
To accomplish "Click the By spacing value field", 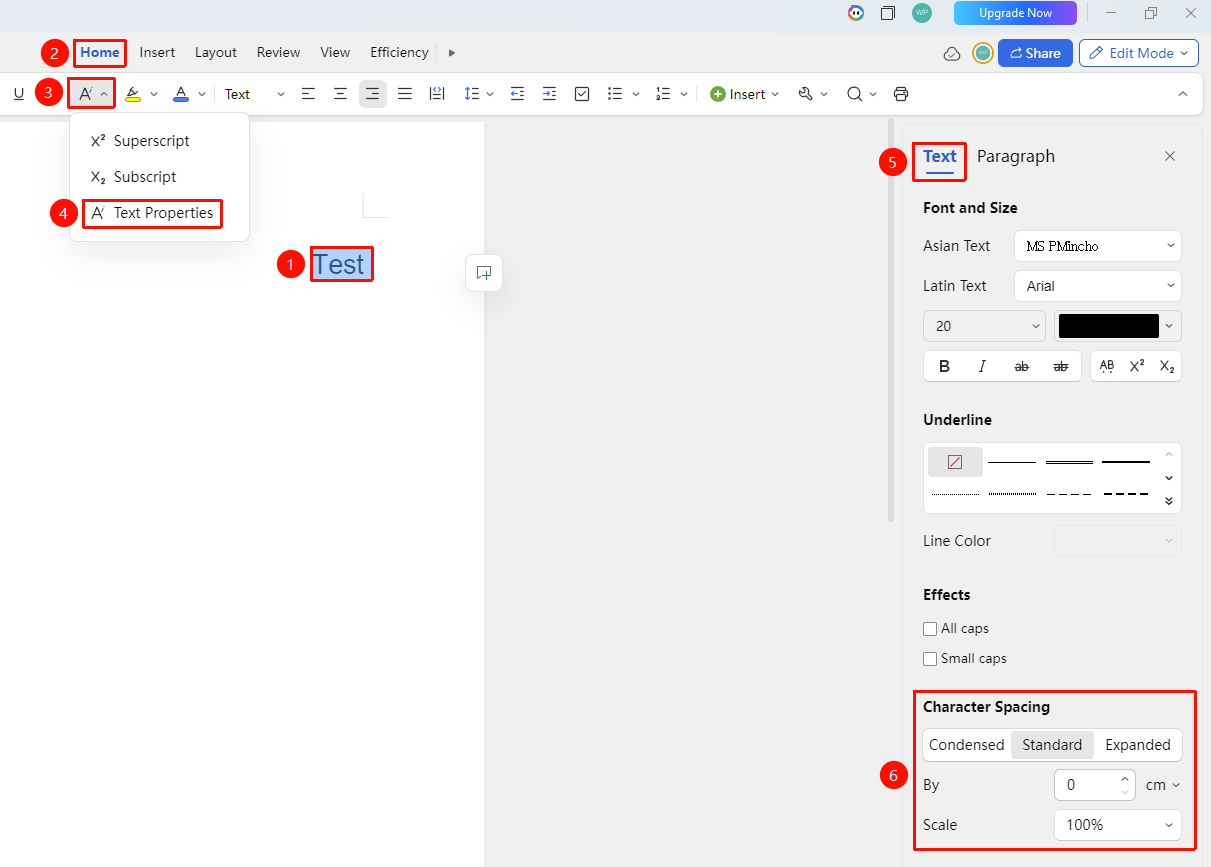I will [1095, 785].
